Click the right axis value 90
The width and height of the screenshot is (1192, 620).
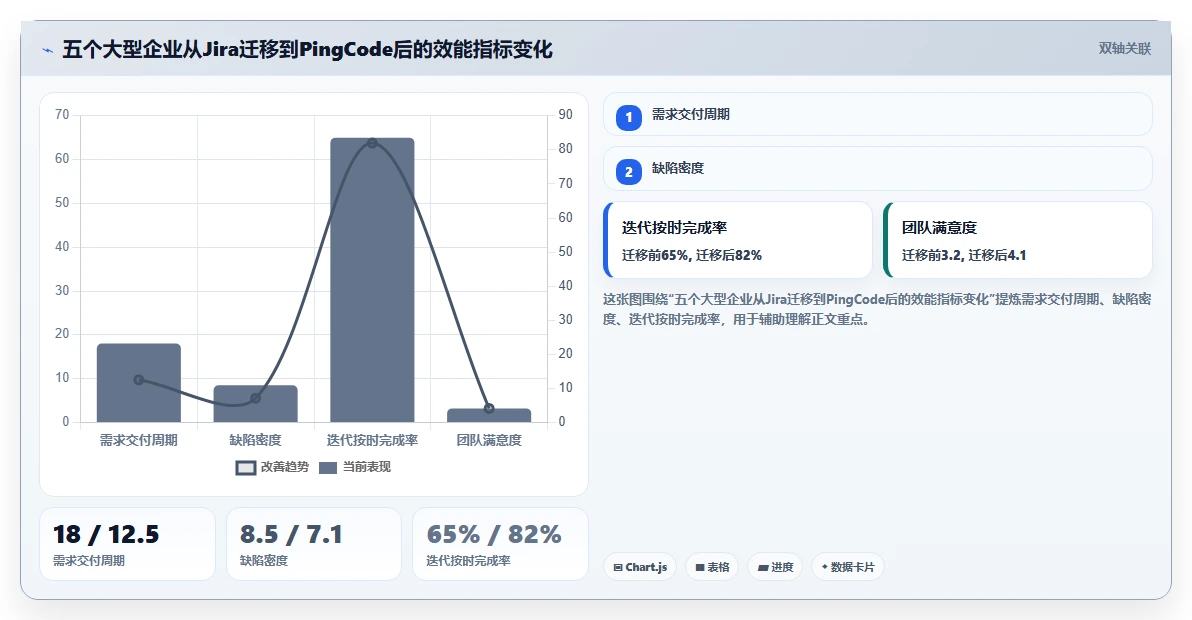566,115
